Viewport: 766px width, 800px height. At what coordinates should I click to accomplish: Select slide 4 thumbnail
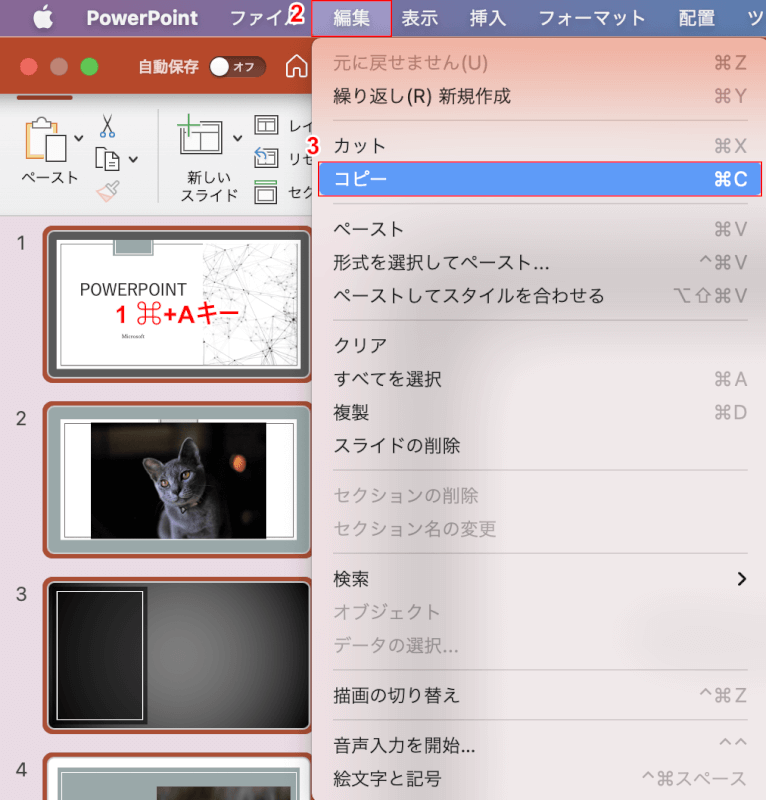coord(178,777)
